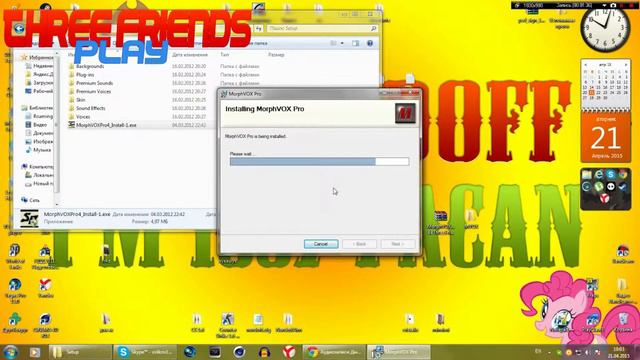Open Yandex browser on the taskbar

coord(289,351)
